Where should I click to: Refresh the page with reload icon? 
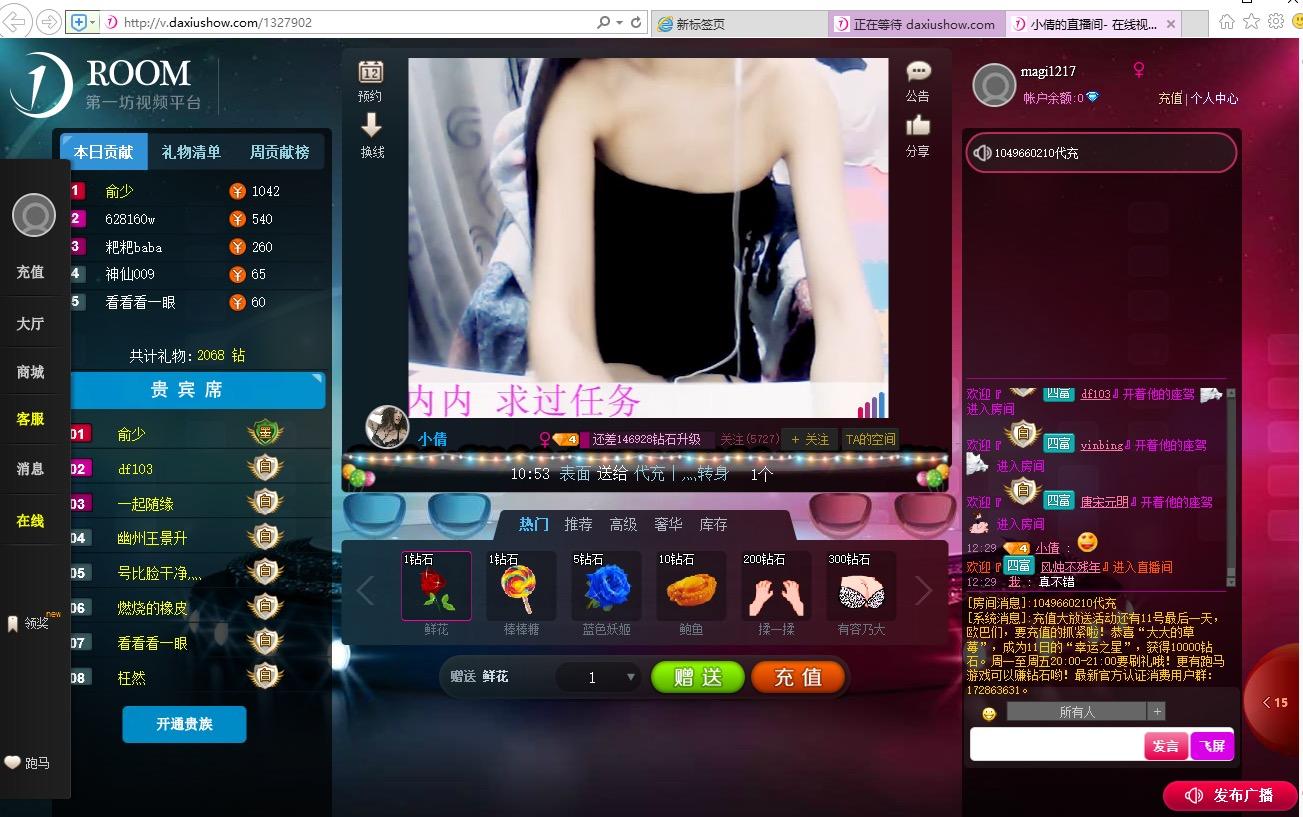(636, 22)
